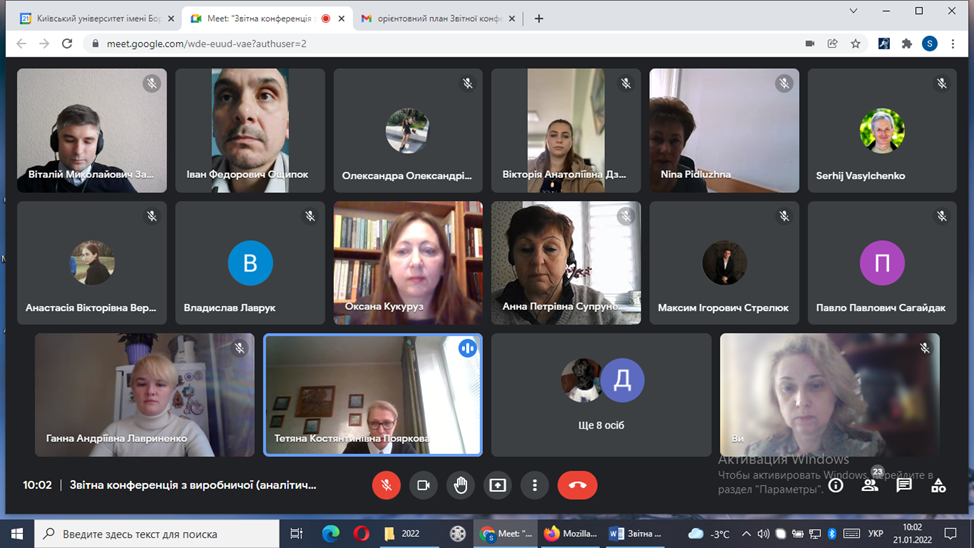Screen dimensions: 974x548
Task: Open Chrome extensions puzzle icon
Action: [907, 44]
